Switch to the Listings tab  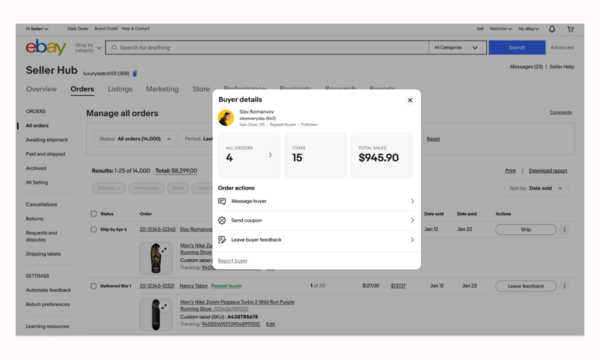(120, 89)
